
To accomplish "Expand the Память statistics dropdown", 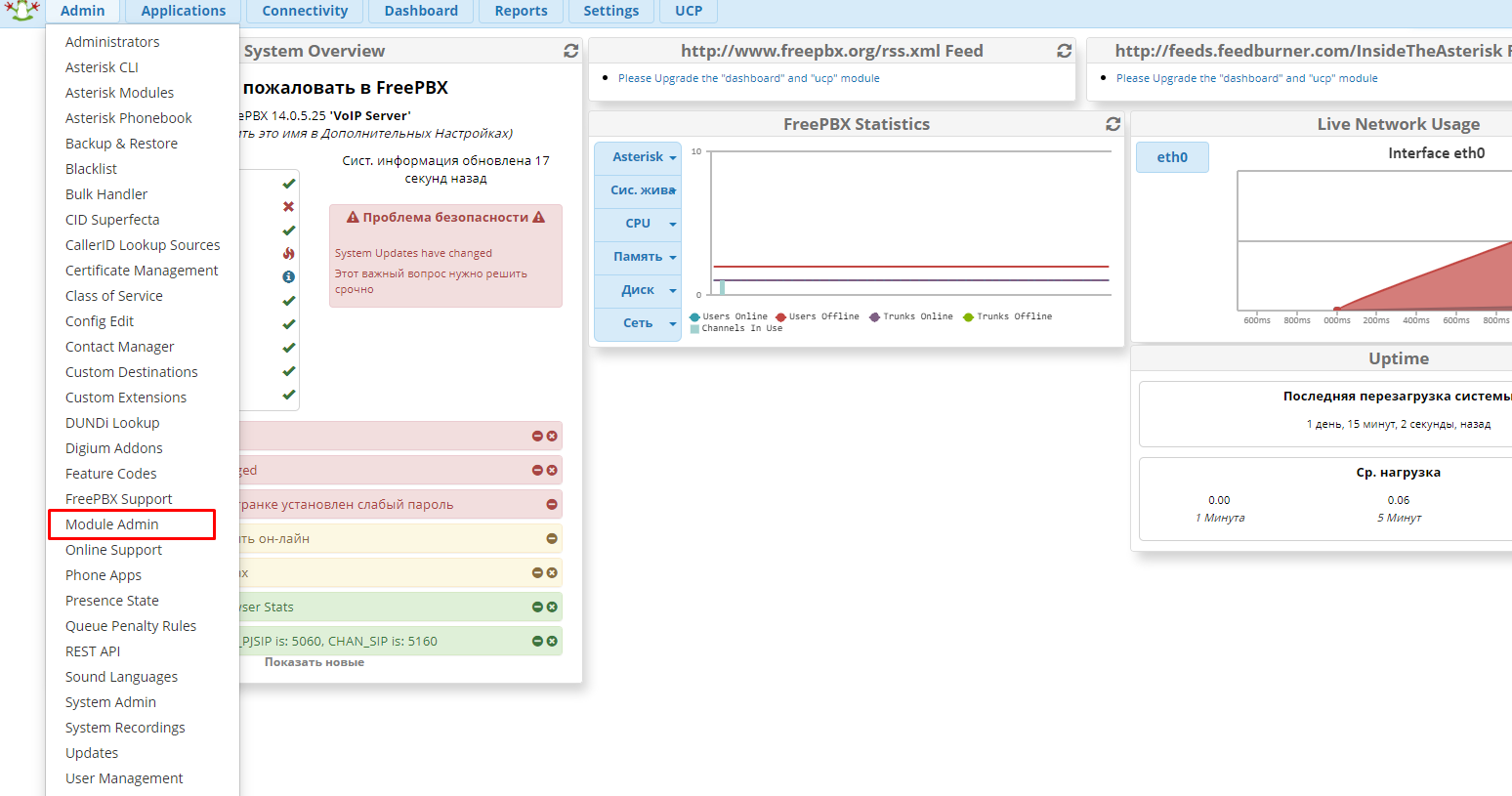I will click(x=638, y=257).
